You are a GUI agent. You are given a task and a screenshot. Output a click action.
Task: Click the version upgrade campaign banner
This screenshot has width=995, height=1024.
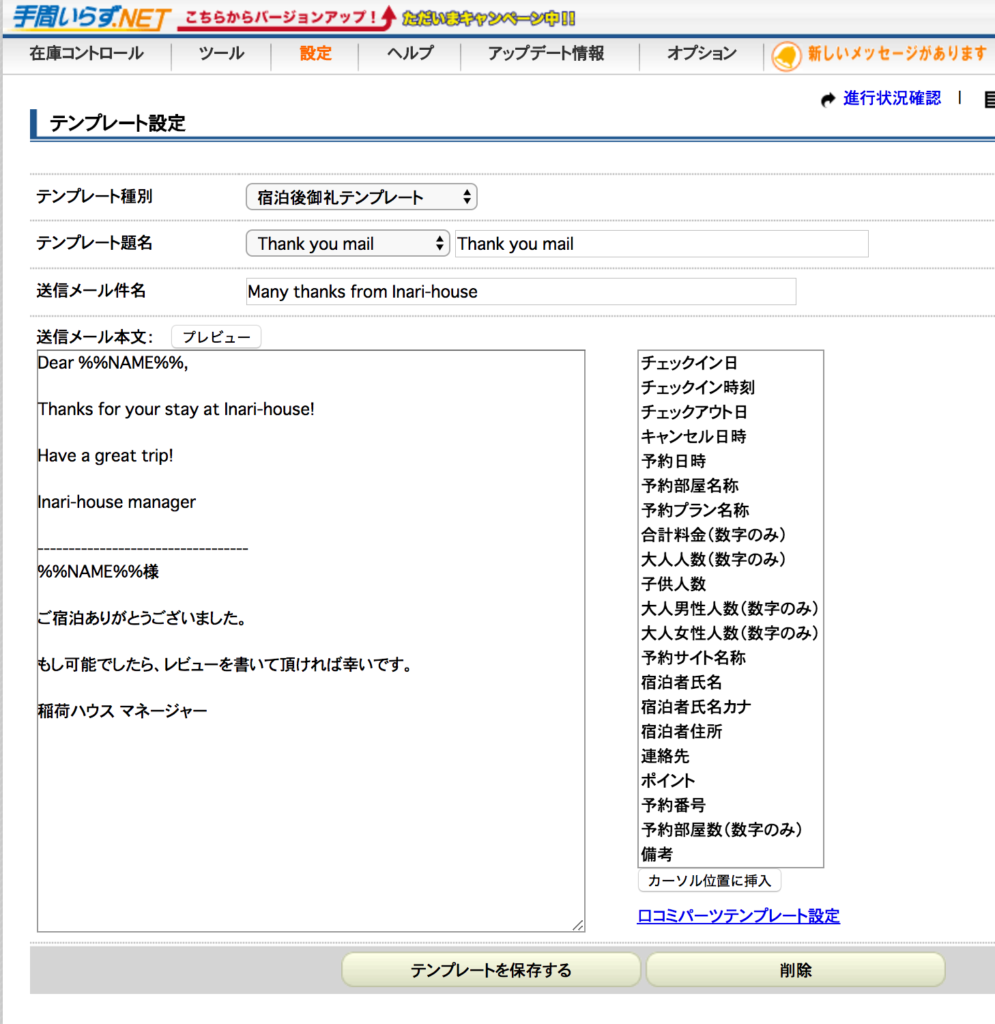[377, 18]
